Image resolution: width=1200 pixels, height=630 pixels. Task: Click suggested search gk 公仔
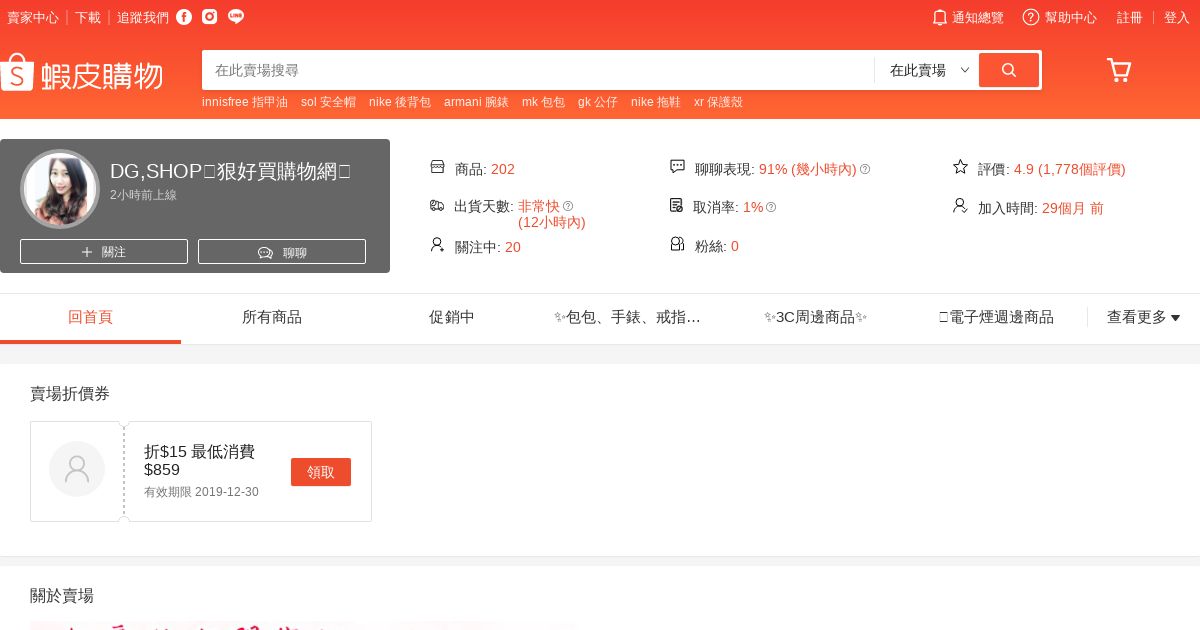tap(598, 102)
